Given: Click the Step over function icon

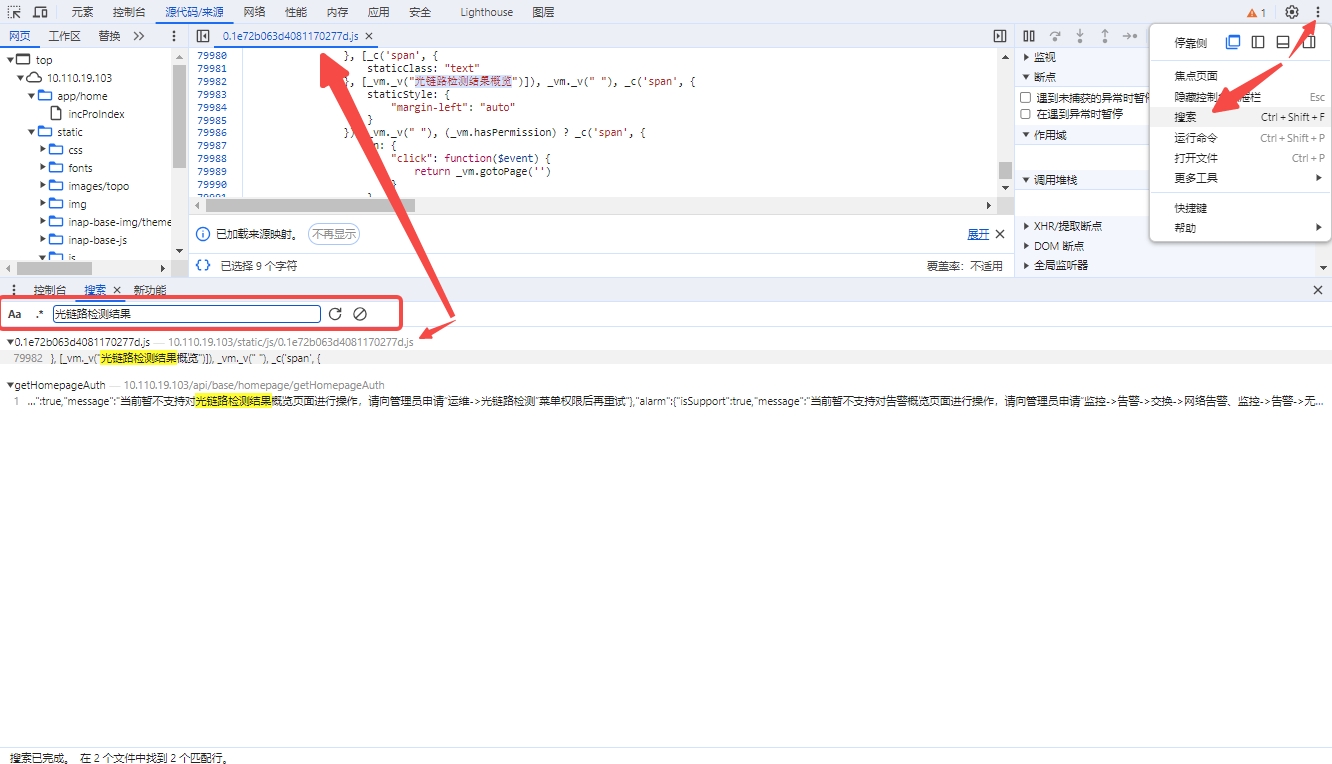Looking at the screenshot, I should 1055,36.
